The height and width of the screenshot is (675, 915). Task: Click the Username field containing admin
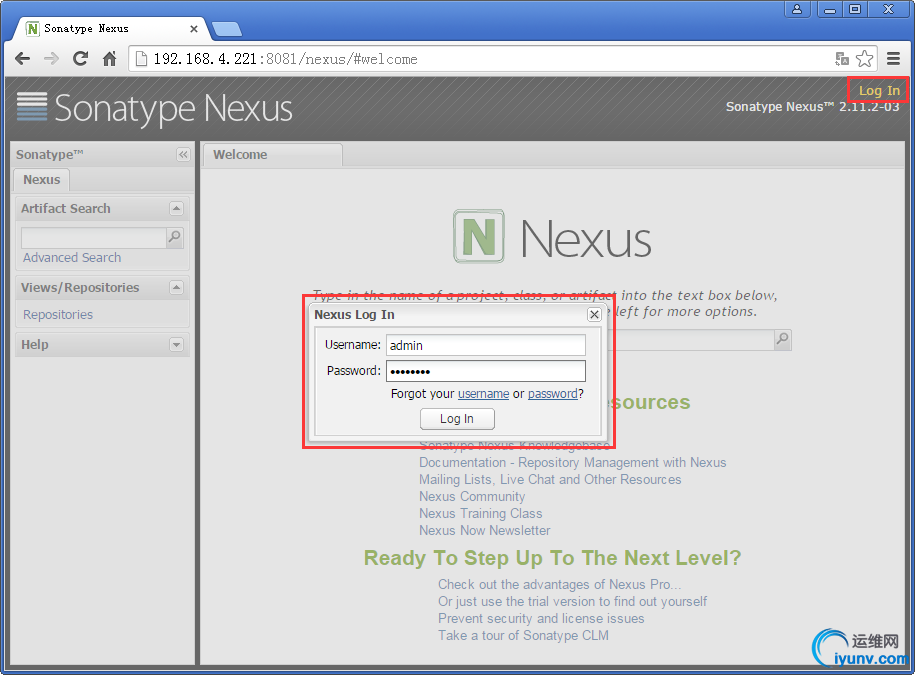[x=486, y=345]
